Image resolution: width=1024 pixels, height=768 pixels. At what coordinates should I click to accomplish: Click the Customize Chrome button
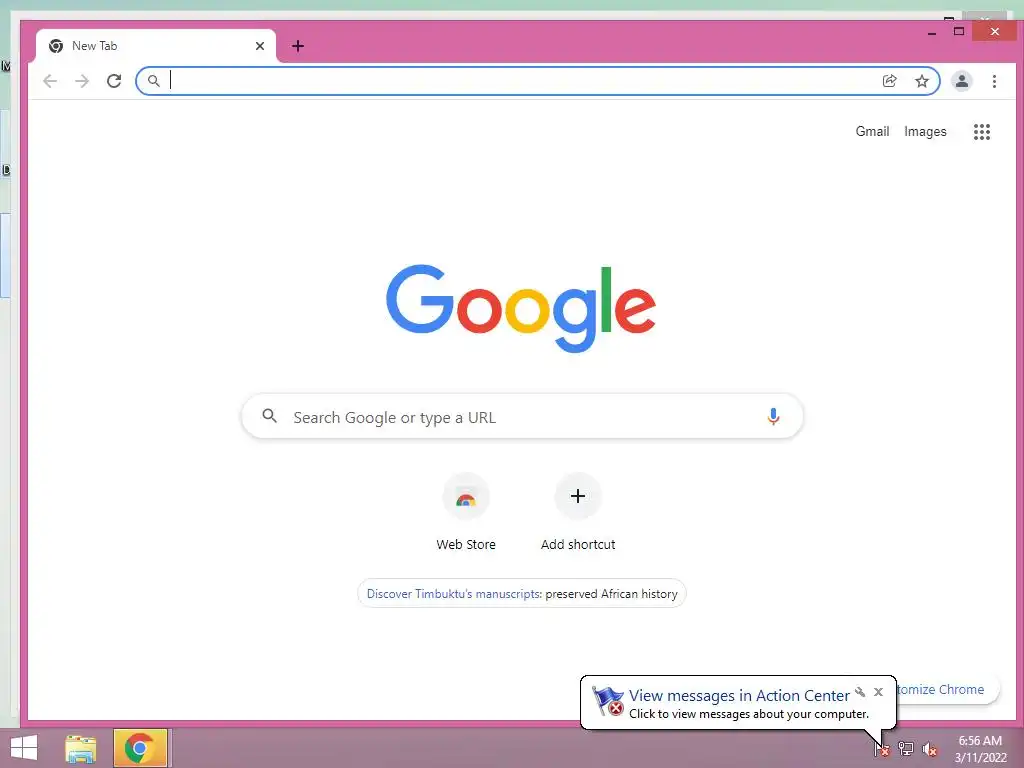(x=948, y=690)
